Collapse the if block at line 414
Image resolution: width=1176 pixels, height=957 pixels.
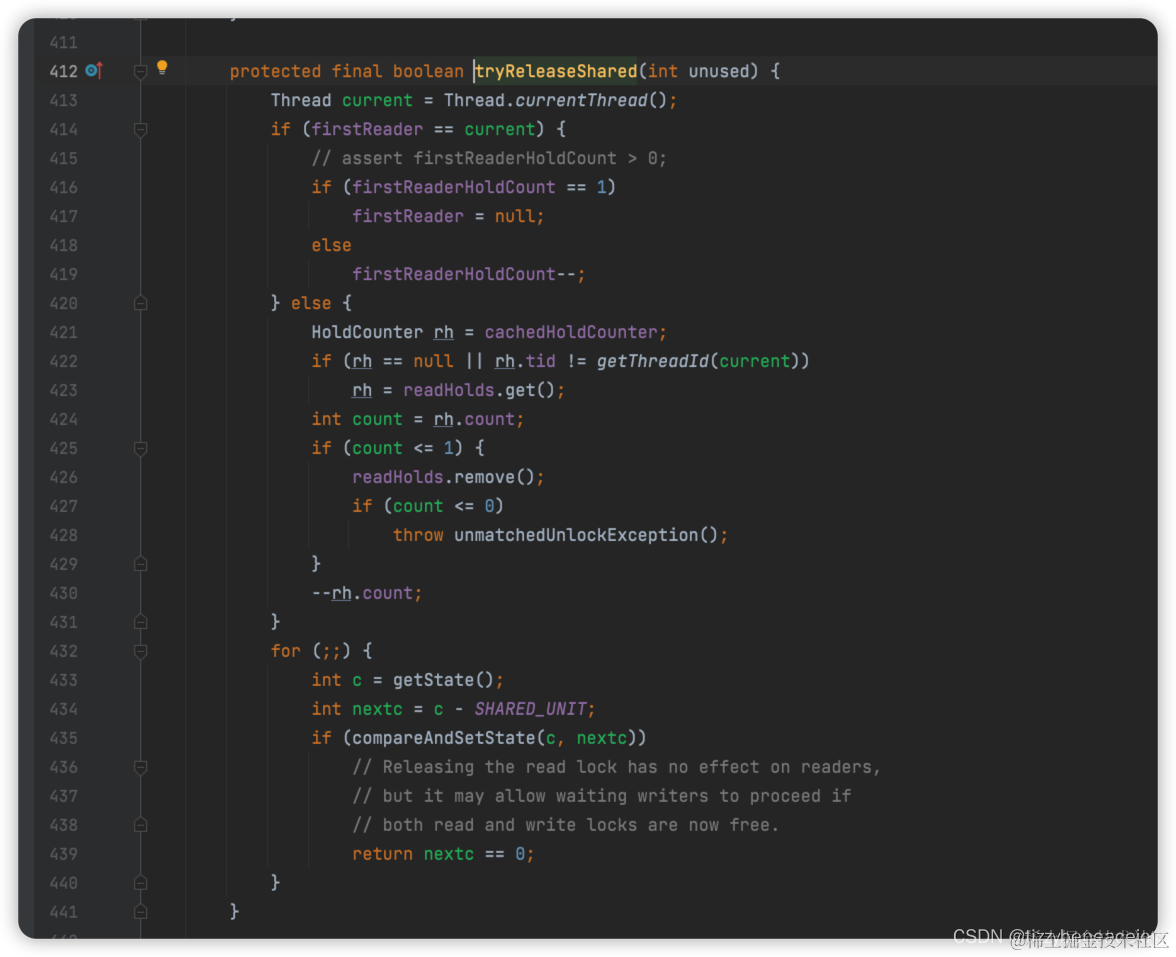click(x=140, y=130)
